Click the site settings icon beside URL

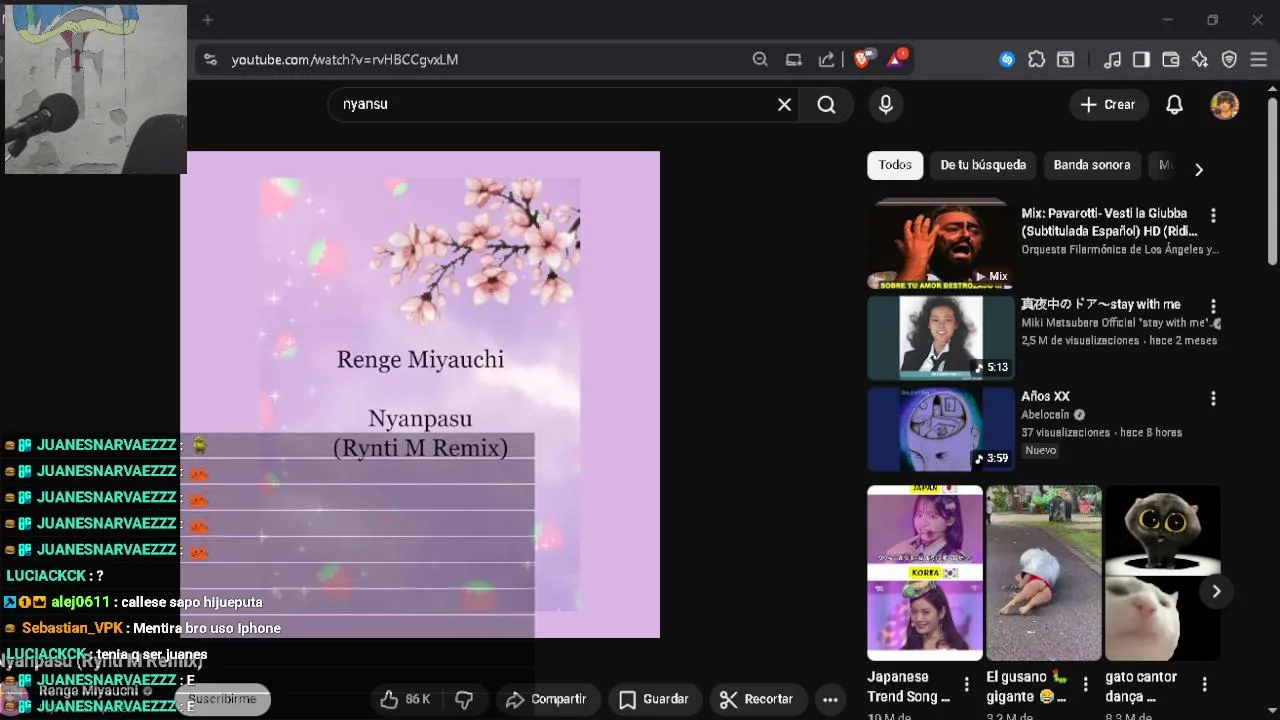(210, 60)
